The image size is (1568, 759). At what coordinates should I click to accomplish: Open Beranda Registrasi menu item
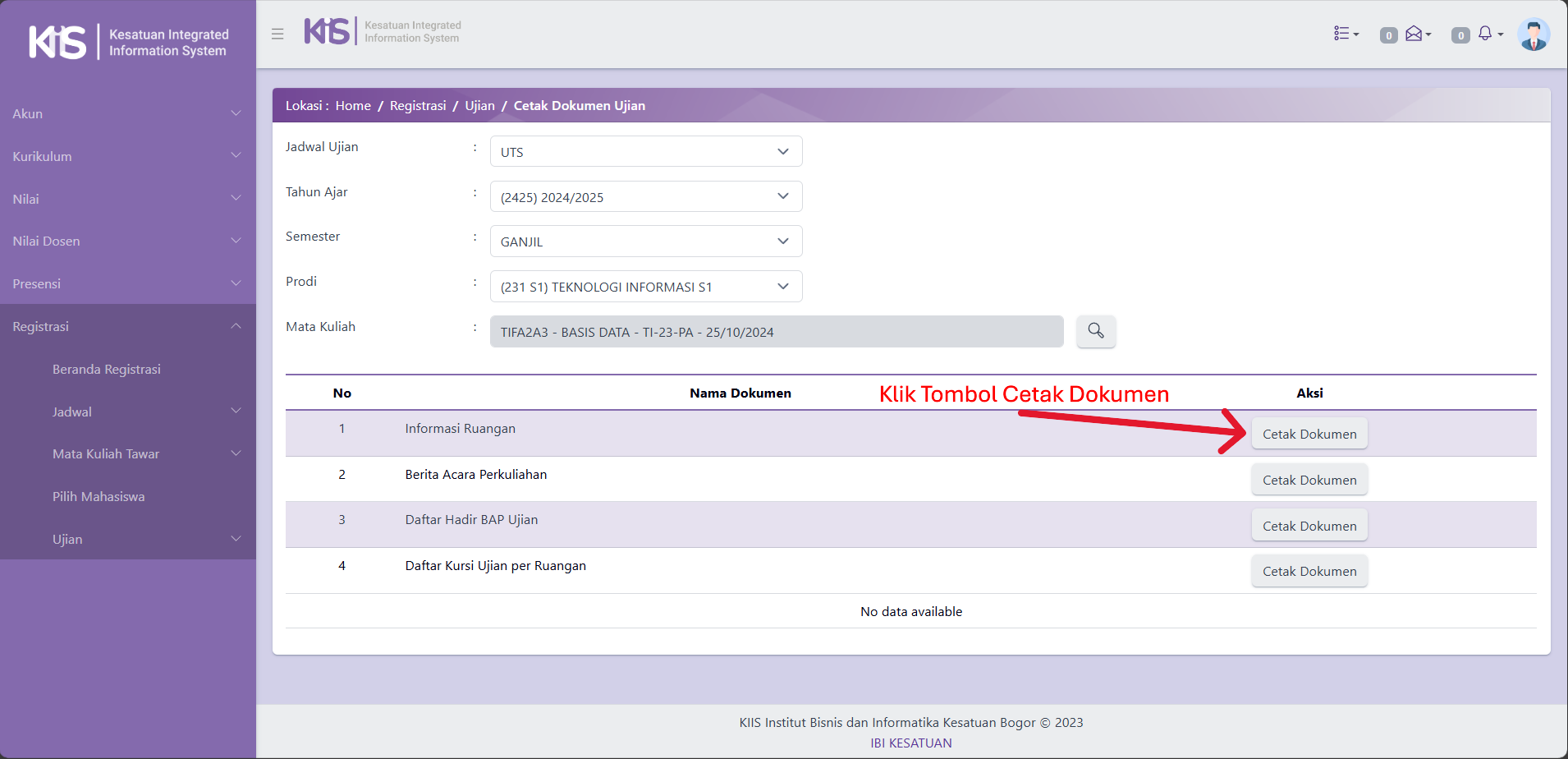(x=107, y=370)
